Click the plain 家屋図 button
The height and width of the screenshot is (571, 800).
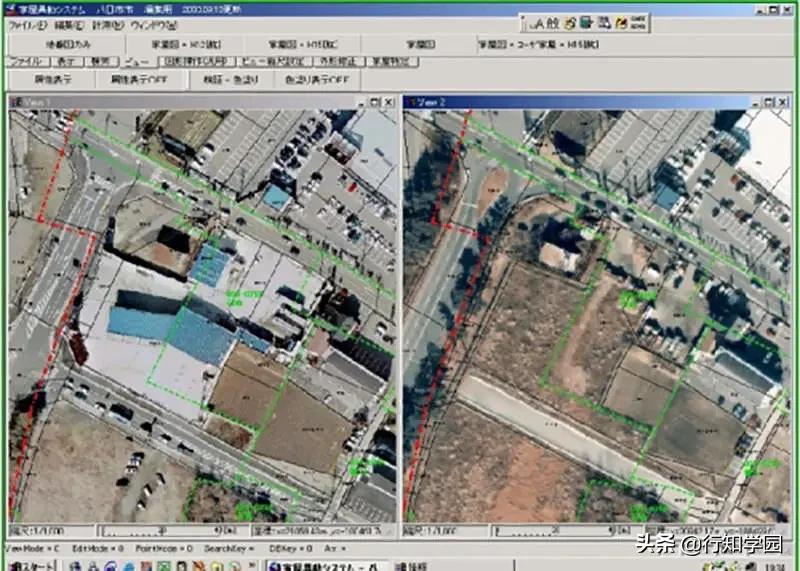click(x=420, y=44)
